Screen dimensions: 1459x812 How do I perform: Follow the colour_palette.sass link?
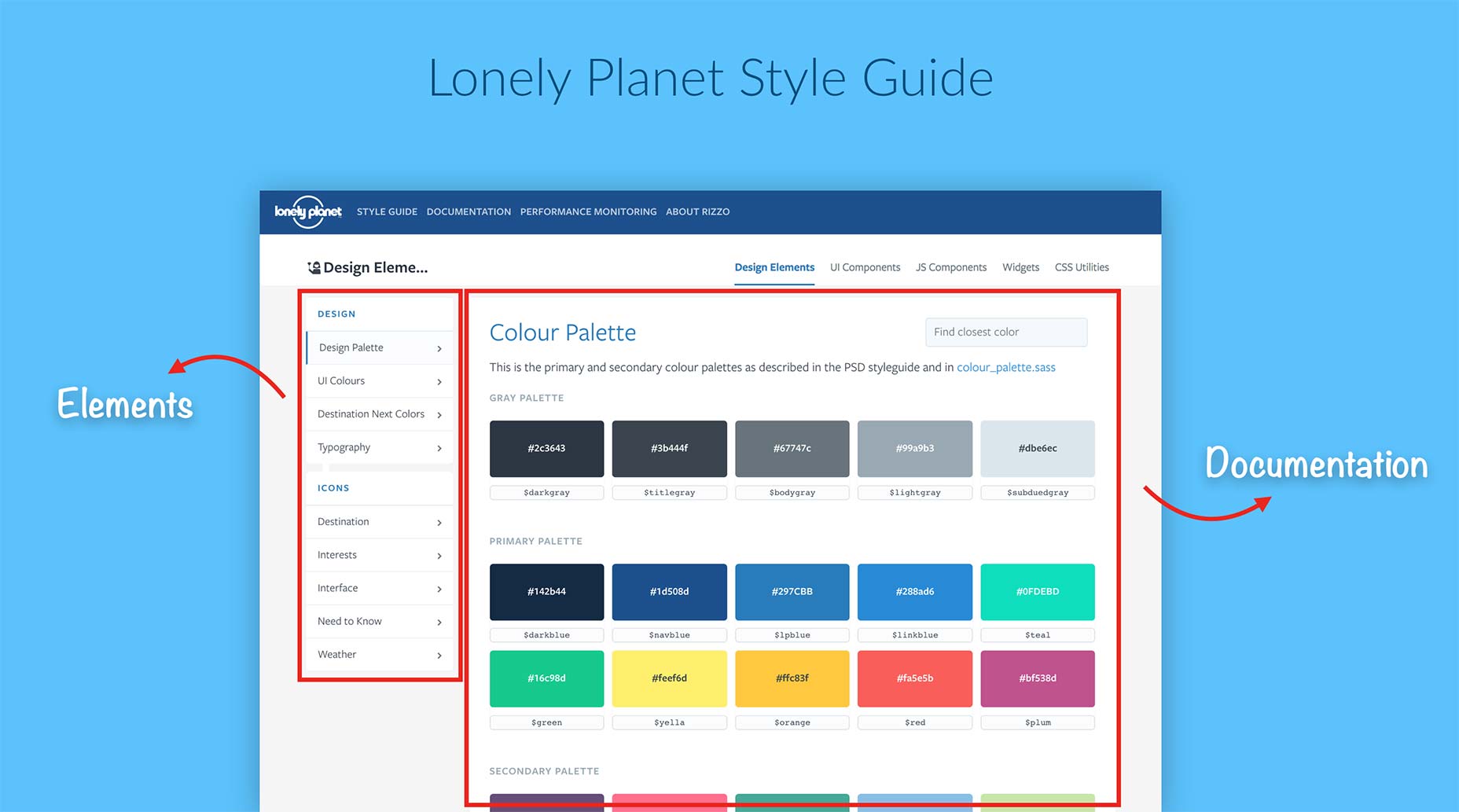(x=1005, y=367)
